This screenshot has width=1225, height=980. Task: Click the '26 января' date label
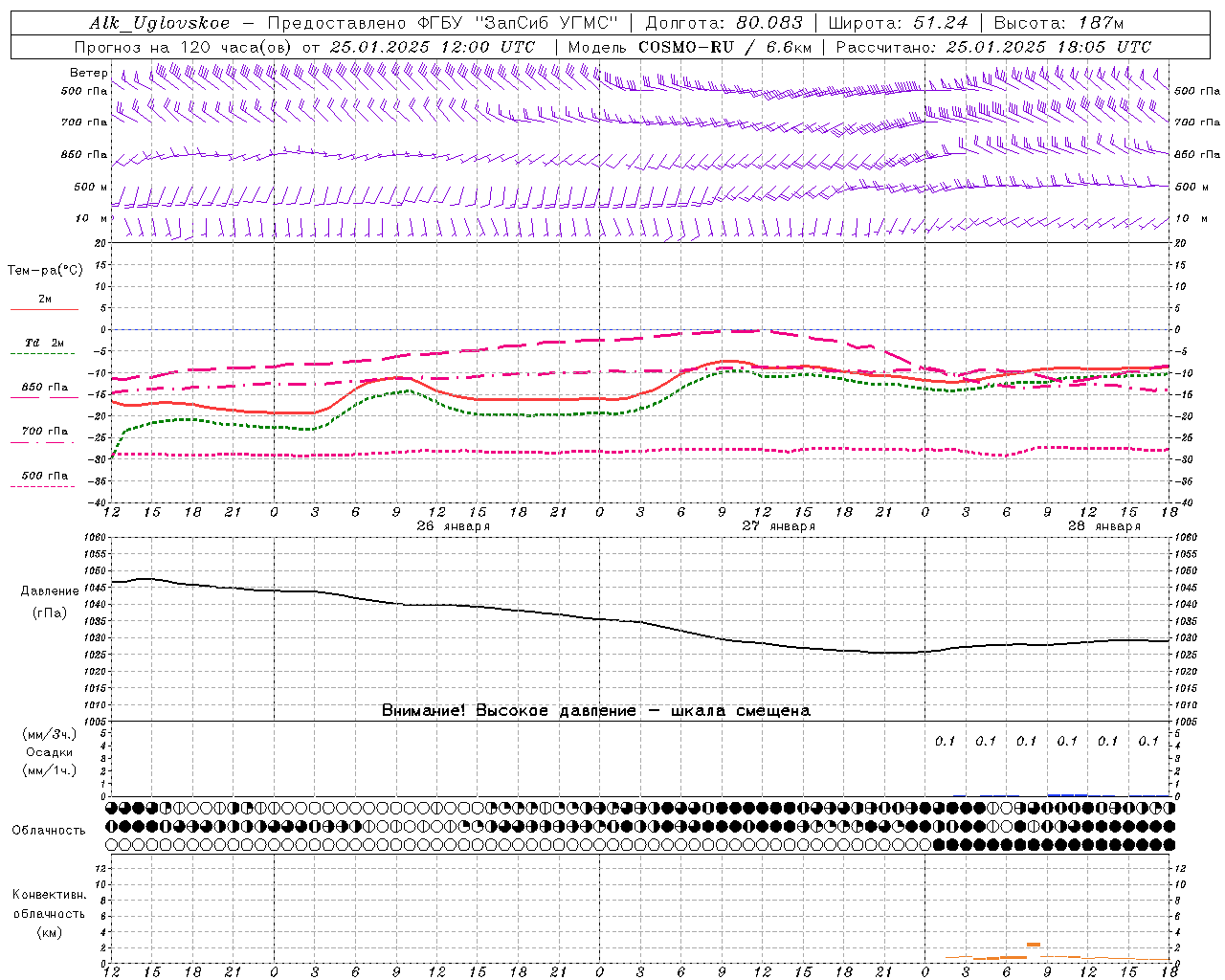453,526
